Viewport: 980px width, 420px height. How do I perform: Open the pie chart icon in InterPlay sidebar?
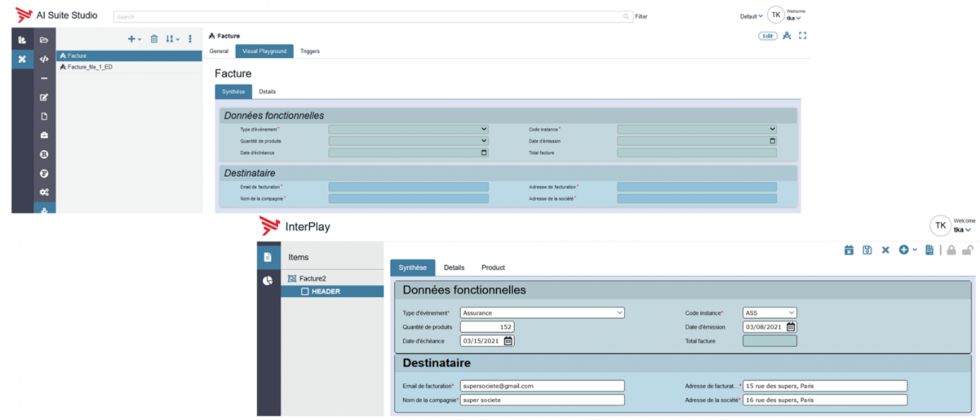(267, 281)
